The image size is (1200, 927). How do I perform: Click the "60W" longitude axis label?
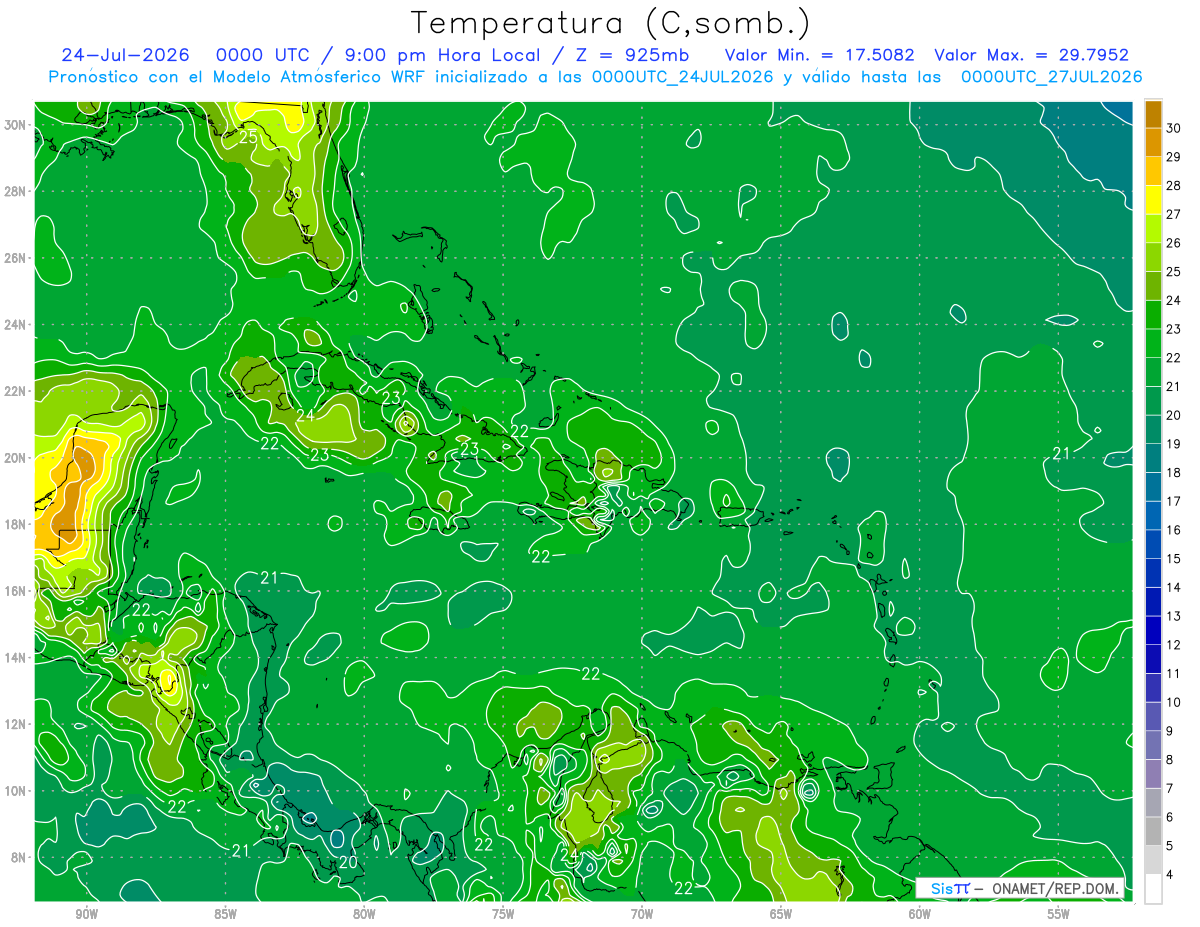[920, 914]
